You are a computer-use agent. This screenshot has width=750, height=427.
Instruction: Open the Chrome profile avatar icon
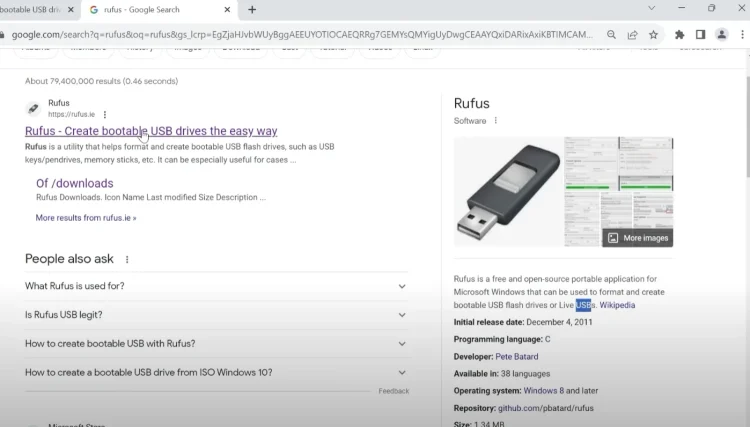tap(722, 34)
